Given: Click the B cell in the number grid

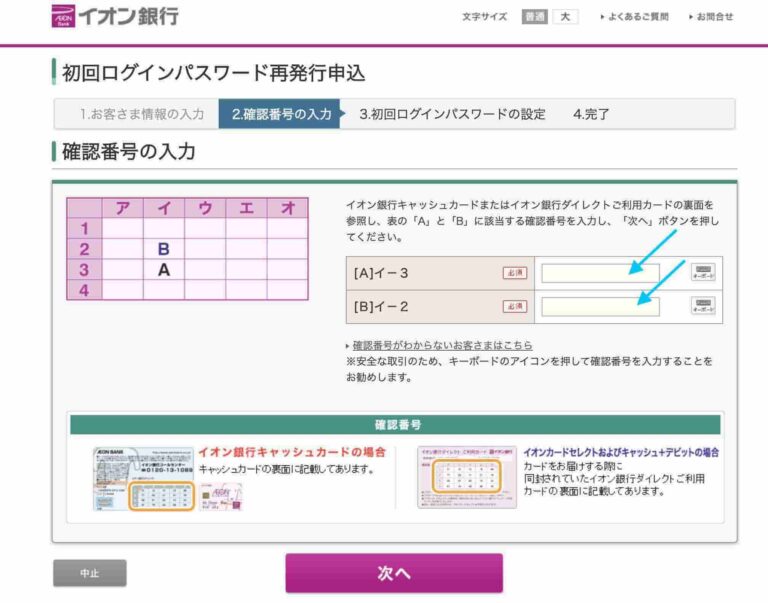Looking at the screenshot, I should pos(163,249).
